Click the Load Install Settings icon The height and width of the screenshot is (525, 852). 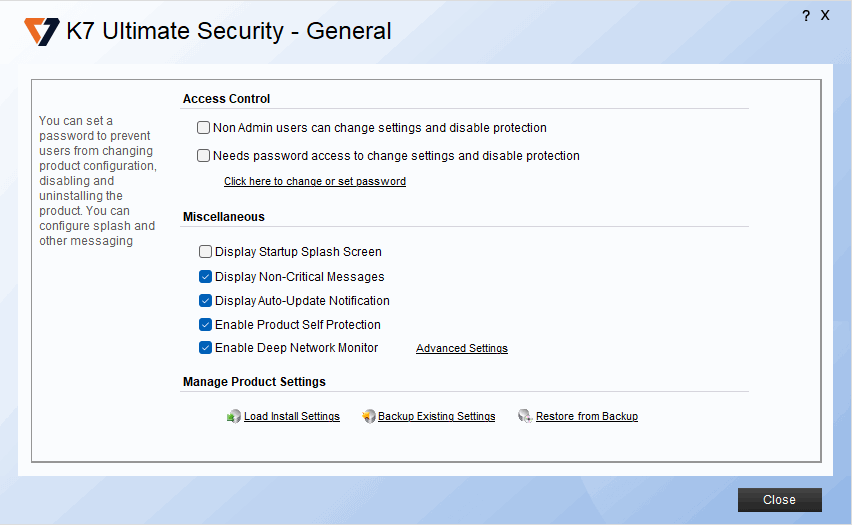233,417
